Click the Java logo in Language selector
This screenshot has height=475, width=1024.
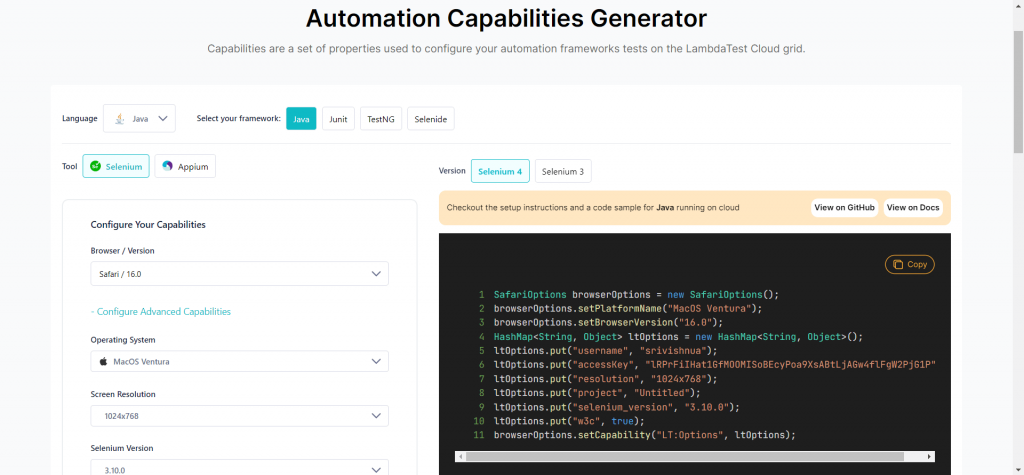[x=120, y=118]
